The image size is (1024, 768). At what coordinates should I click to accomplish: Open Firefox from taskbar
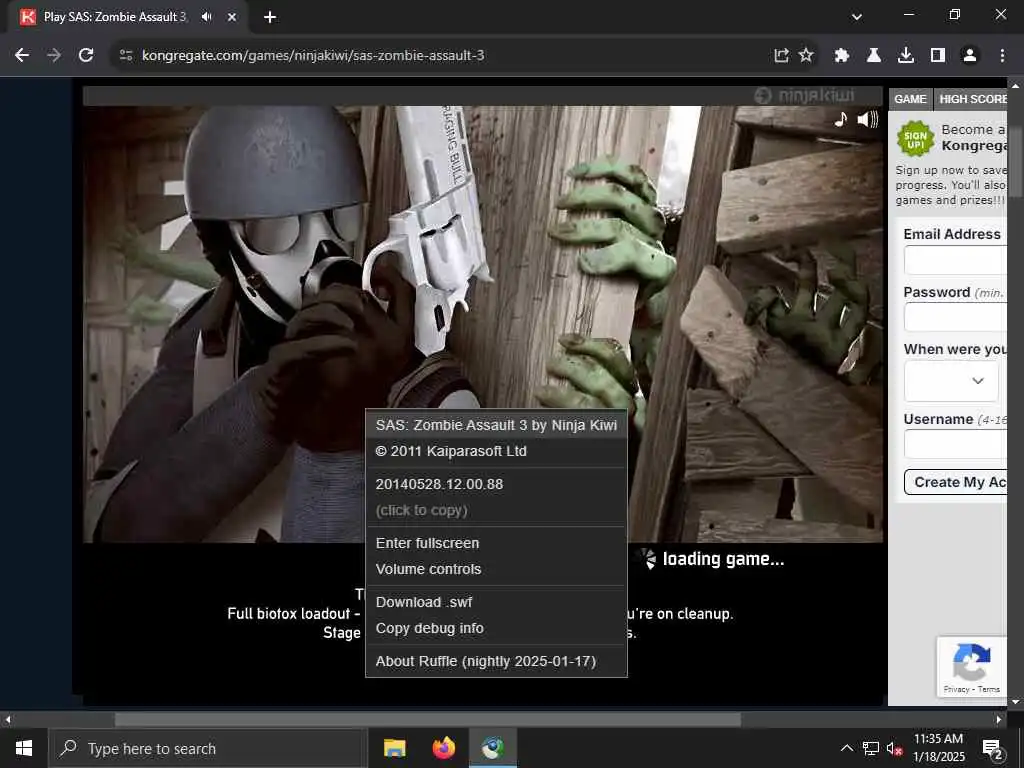coord(443,748)
